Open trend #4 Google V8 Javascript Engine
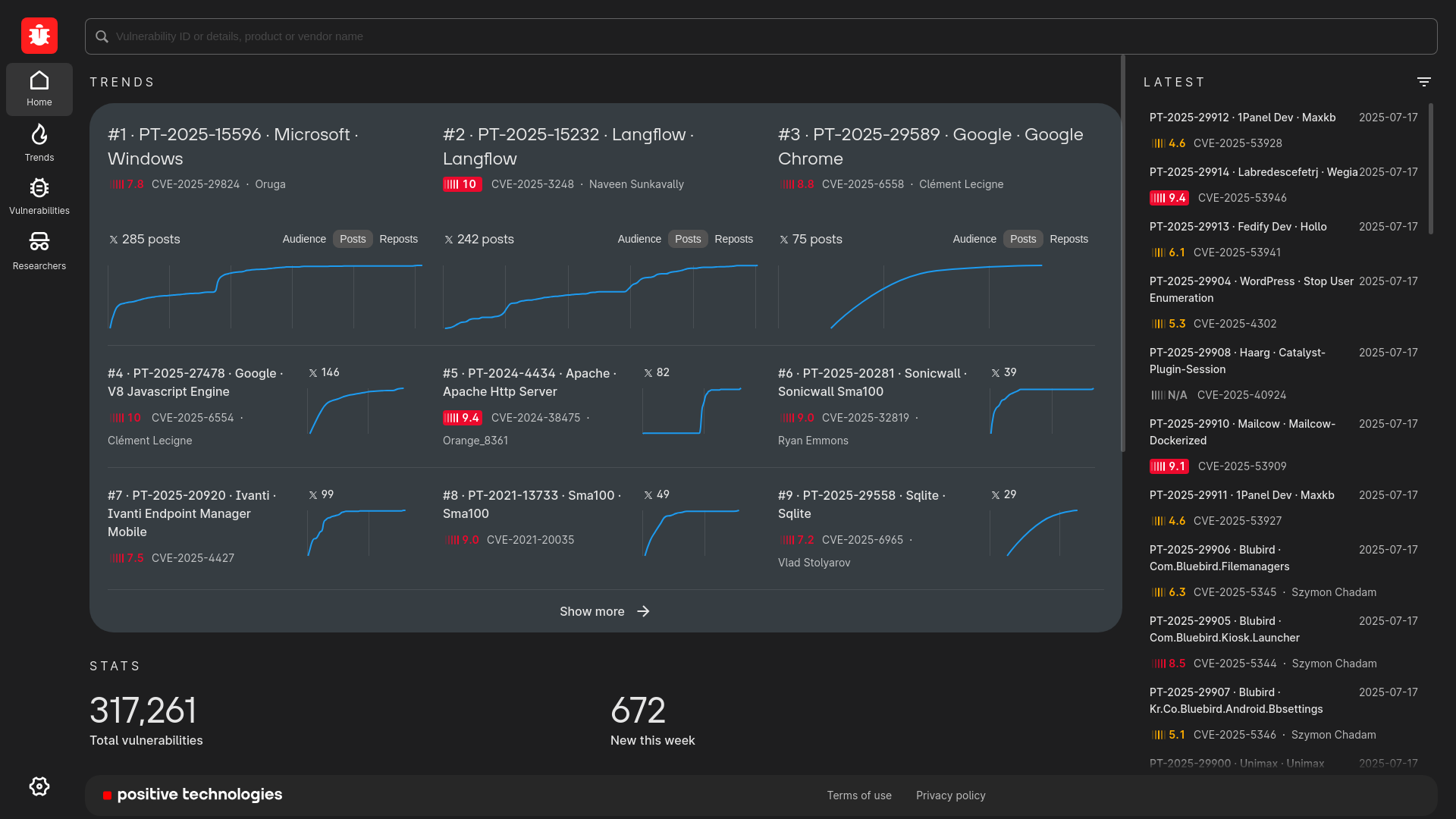 coord(196,382)
